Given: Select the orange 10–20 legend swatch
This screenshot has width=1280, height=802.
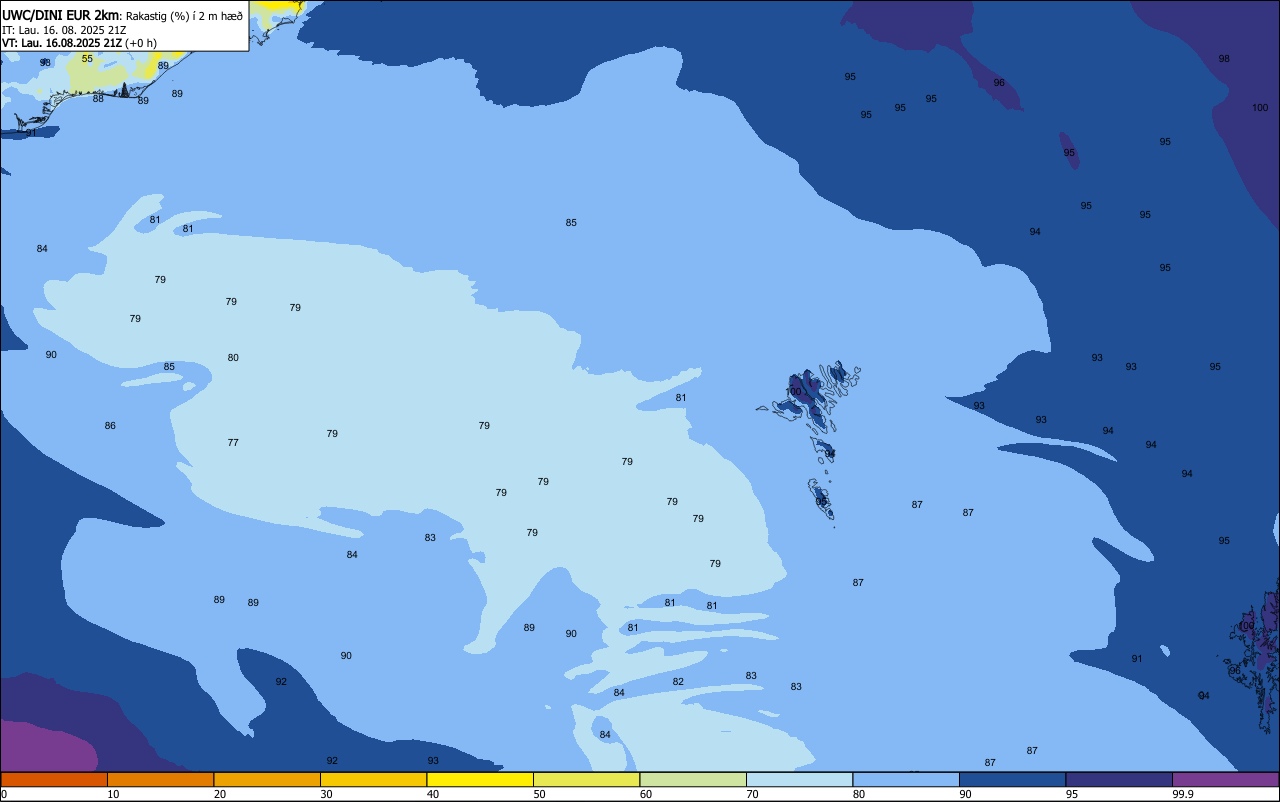Looking at the screenshot, I should click(x=160, y=779).
